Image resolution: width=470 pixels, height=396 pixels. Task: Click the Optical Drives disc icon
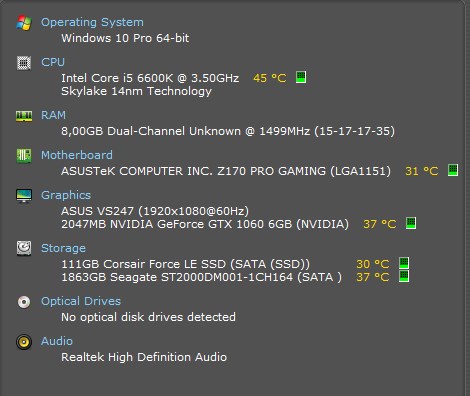click(x=24, y=302)
